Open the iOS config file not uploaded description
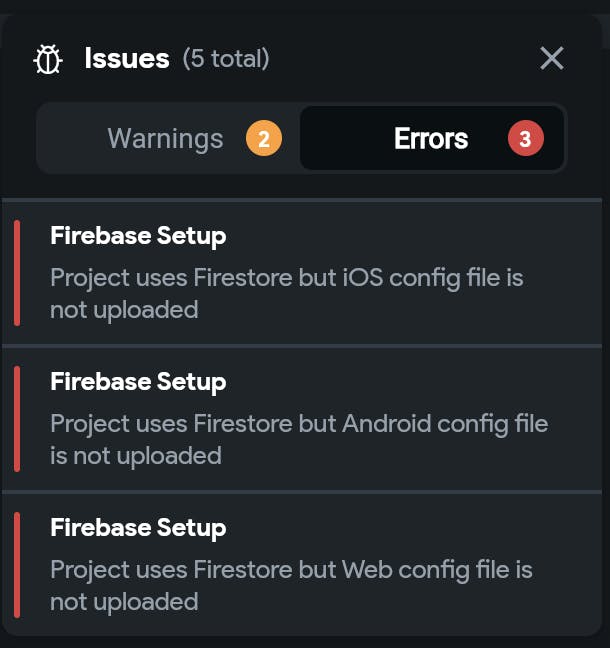This screenshot has width=610, height=648. (286, 293)
